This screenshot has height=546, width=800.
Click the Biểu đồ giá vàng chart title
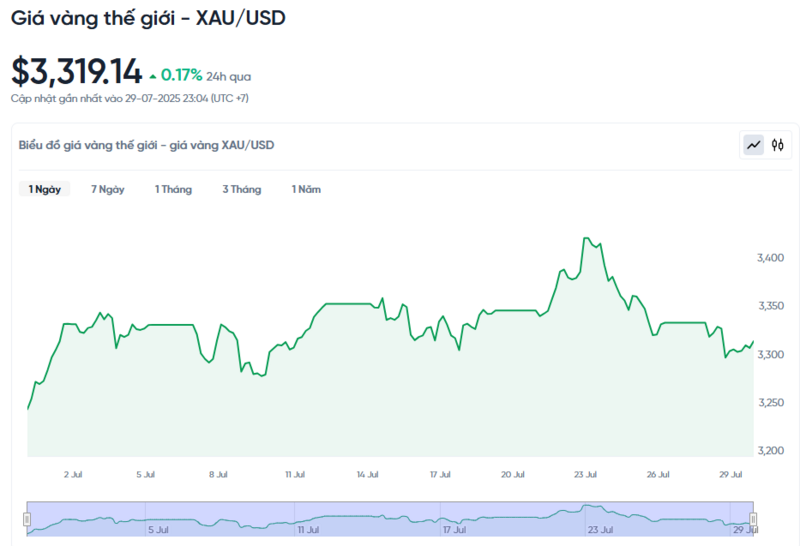click(x=146, y=145)
